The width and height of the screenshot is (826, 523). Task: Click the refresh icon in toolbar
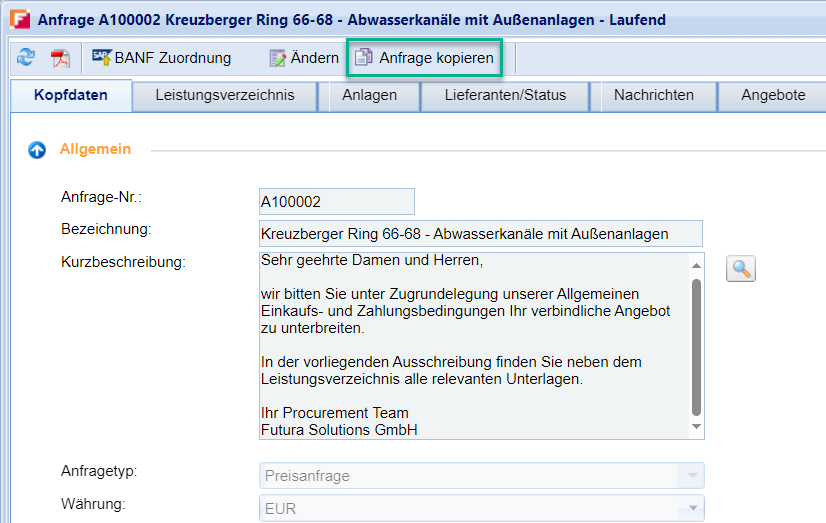(25, 58)
